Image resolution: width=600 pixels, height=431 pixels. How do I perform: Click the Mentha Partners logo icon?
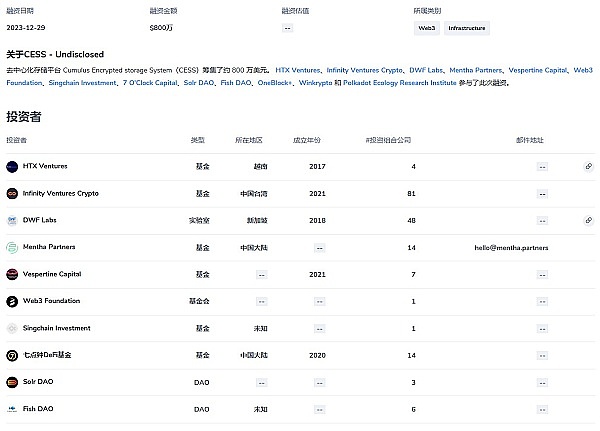[x=12, y=247]
